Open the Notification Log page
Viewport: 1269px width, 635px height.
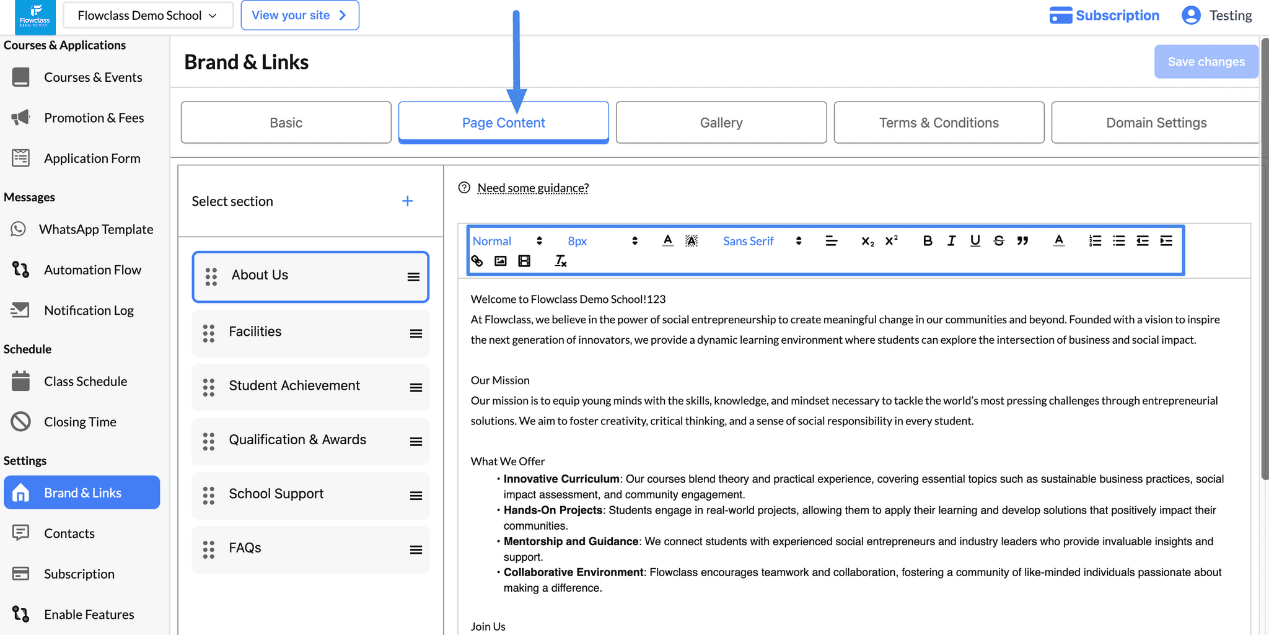pos(80,310)
